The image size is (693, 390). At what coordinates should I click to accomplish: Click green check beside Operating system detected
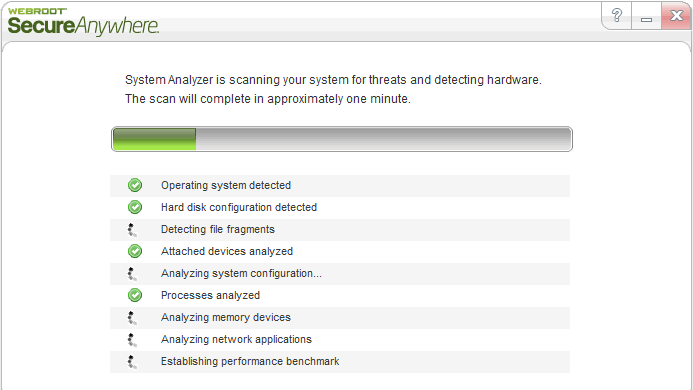[135, 185]
